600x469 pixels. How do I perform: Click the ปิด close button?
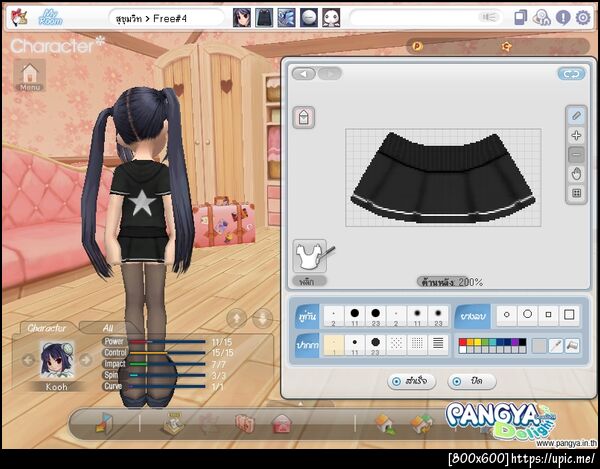coord(471,381)
